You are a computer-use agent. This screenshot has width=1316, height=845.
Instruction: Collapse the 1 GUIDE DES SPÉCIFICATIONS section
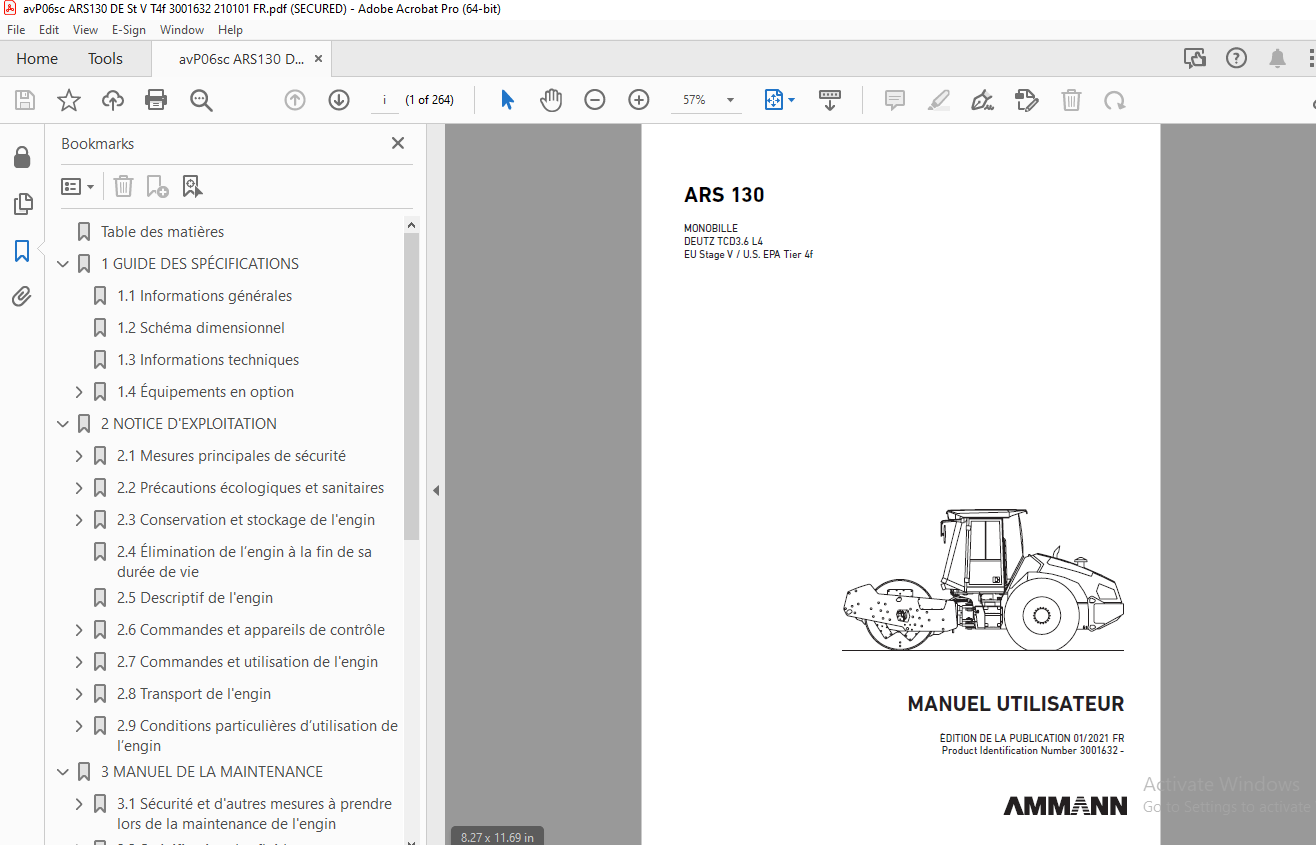pos(63,264)
